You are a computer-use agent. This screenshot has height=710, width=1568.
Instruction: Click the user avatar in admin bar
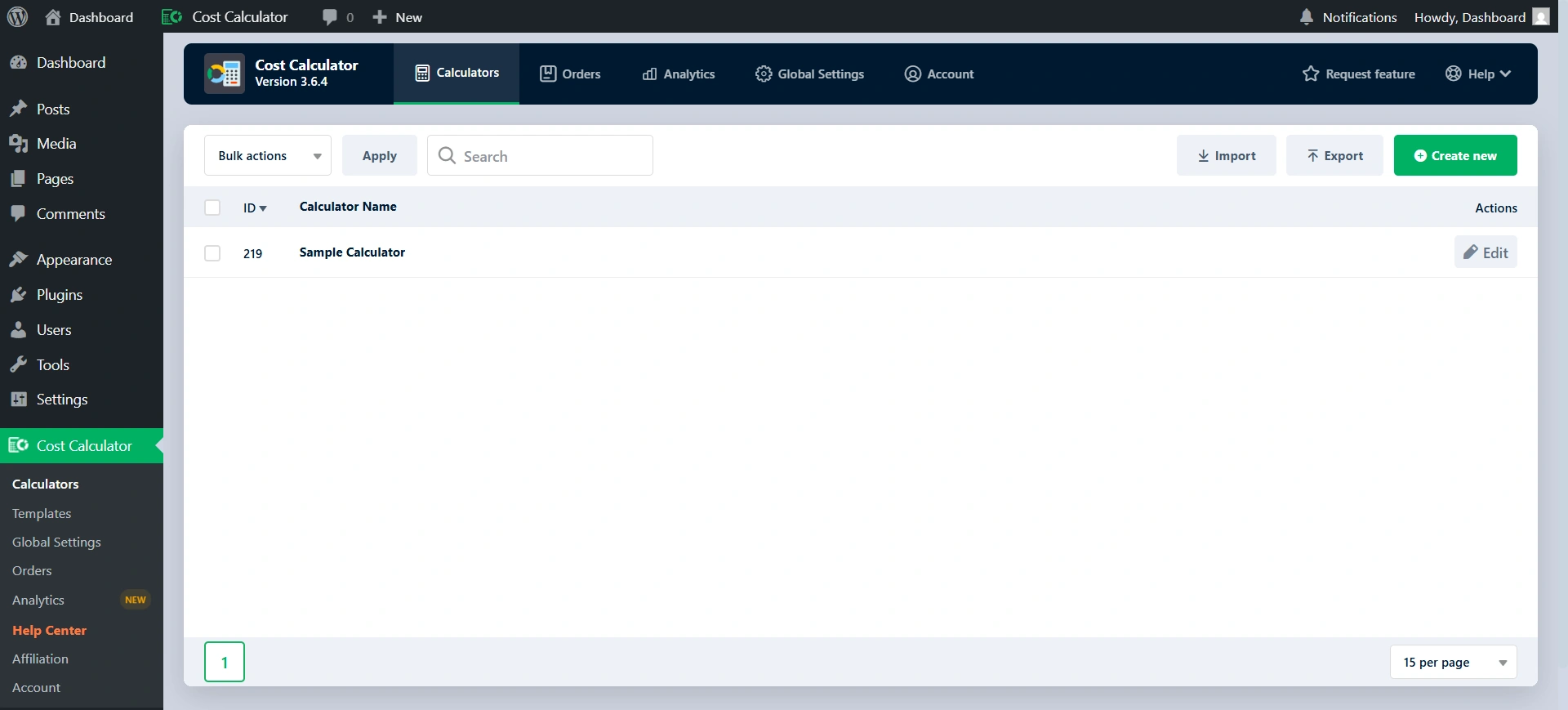tap(1541, 17)
